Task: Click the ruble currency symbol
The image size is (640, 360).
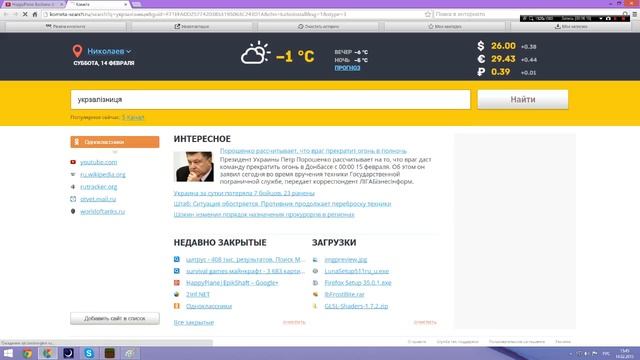Action: click(x=481, y=72)
